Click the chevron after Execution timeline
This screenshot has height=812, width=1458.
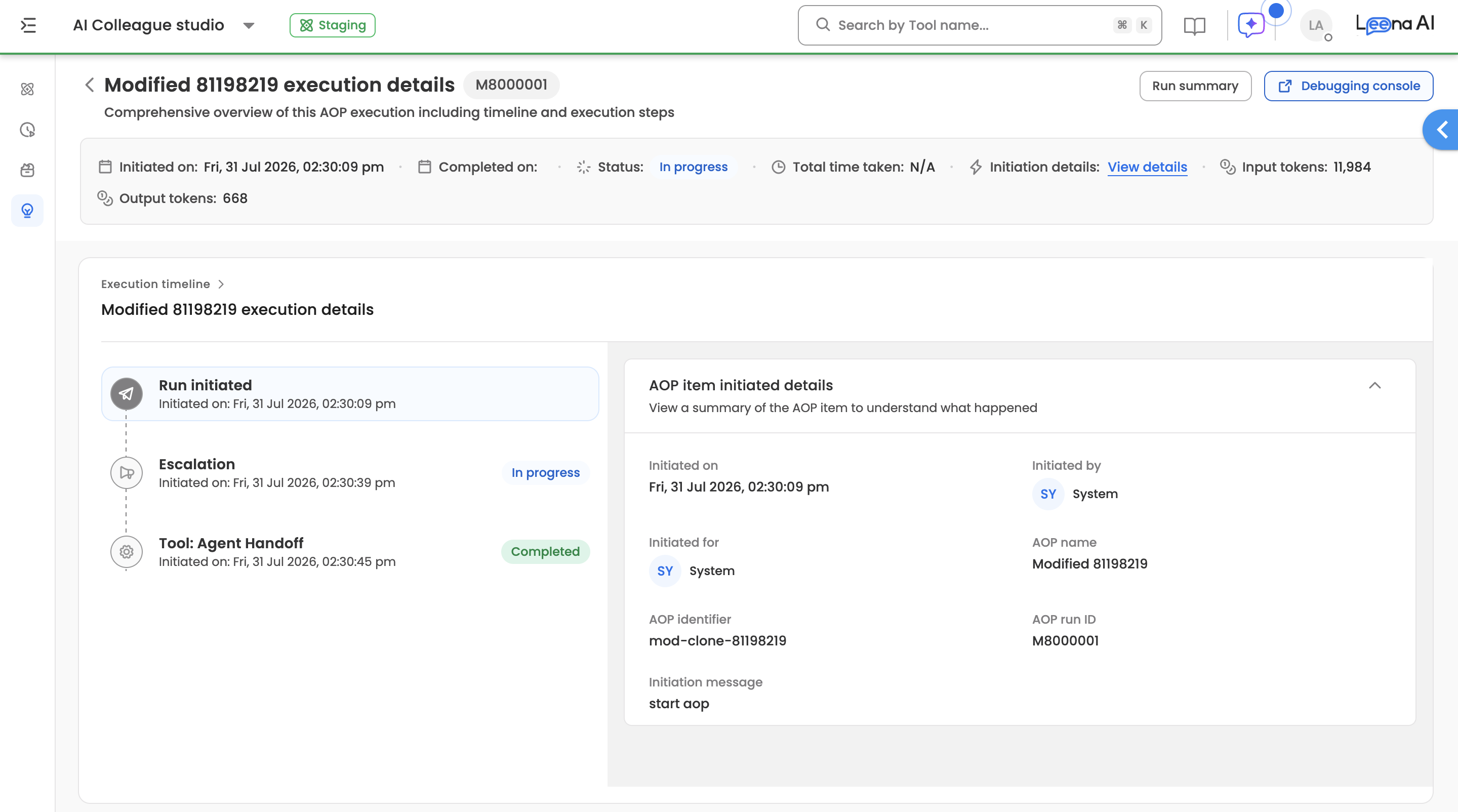coord(221,284)
